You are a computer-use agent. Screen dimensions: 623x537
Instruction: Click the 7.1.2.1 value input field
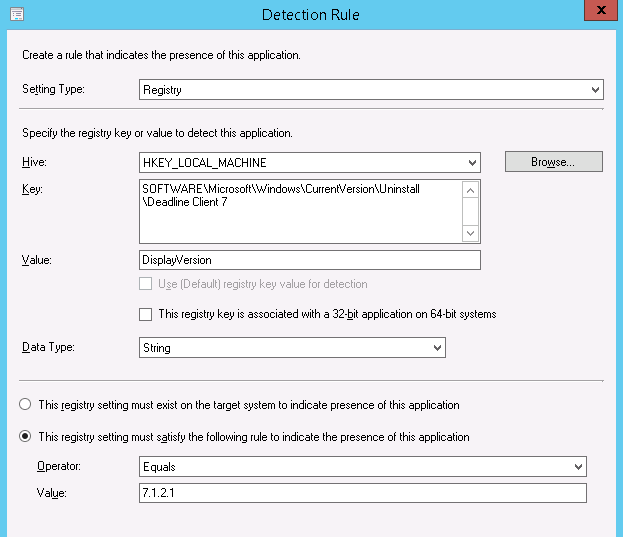coord(362,493)
